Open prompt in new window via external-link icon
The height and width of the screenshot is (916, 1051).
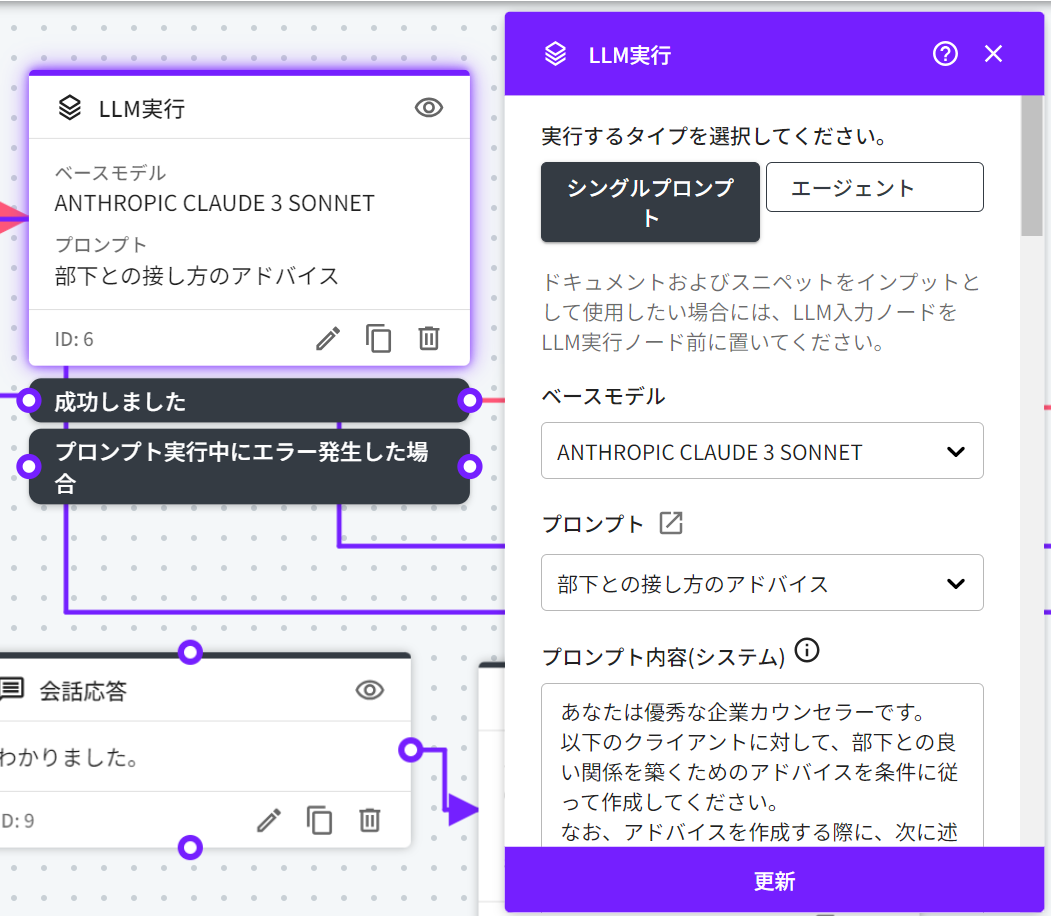671,523
